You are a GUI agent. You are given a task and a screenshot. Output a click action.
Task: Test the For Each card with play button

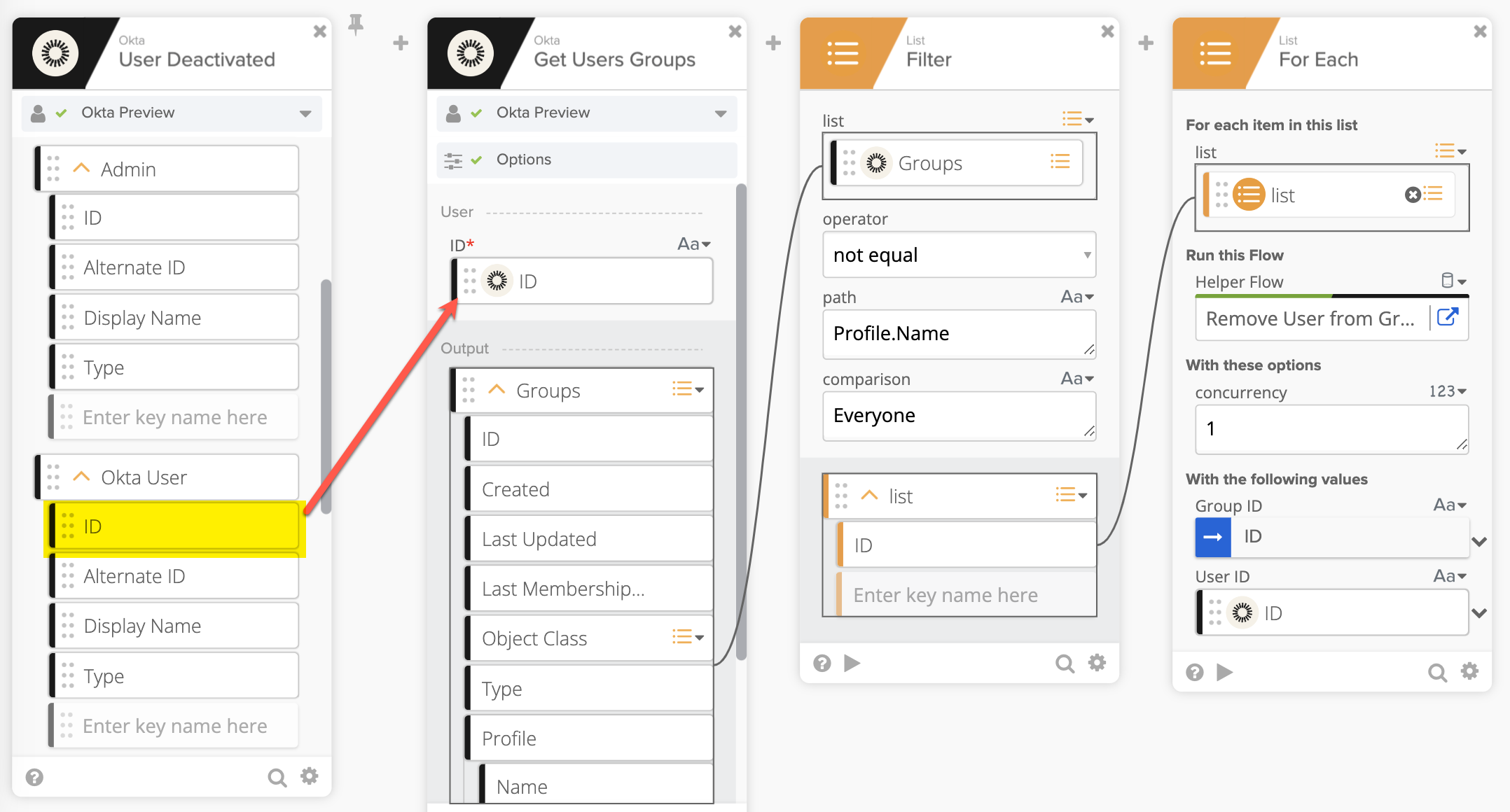[x=1225, y=672]
